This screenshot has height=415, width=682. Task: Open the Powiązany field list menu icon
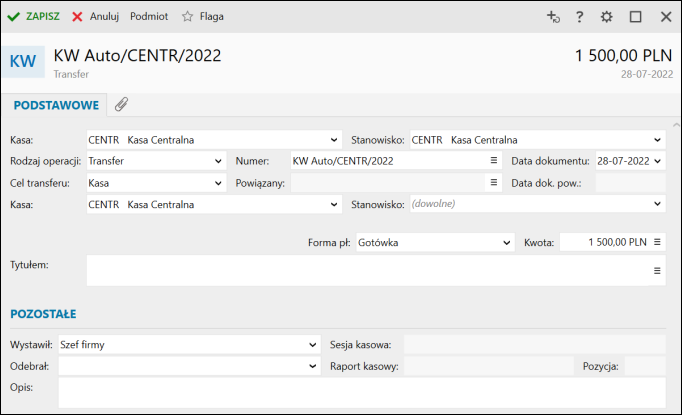point(493,182)
